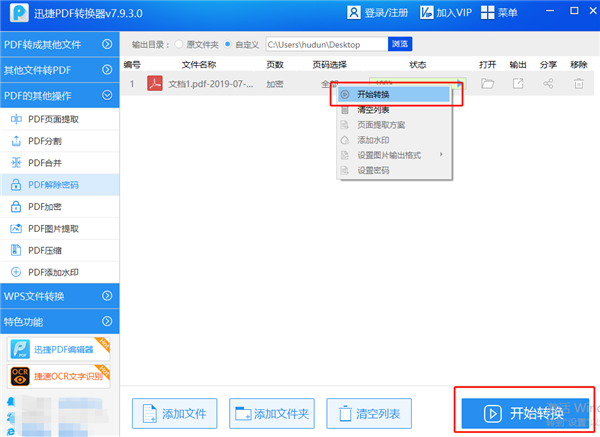The height and width of the screenshot is (437, 600).
Task: Click the VIP badge icon
Action: point(427,13)
